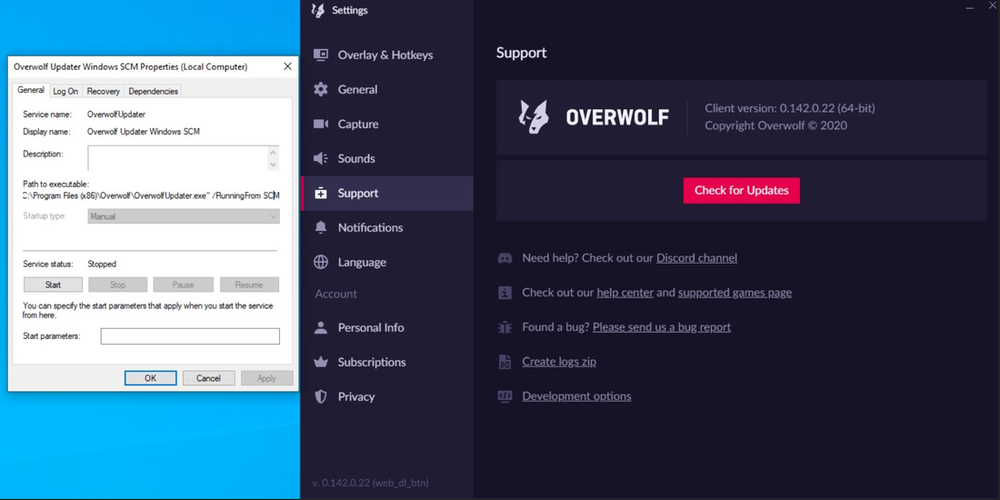Open Notifications settings
This screenshot has height=500, width=1000.
pyautogui.click(x=386, y=228)
